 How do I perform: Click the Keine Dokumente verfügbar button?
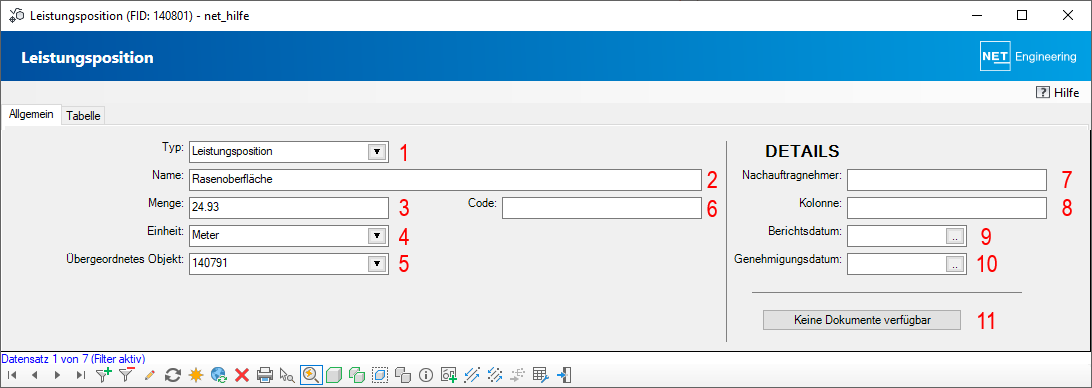[862, 320]
